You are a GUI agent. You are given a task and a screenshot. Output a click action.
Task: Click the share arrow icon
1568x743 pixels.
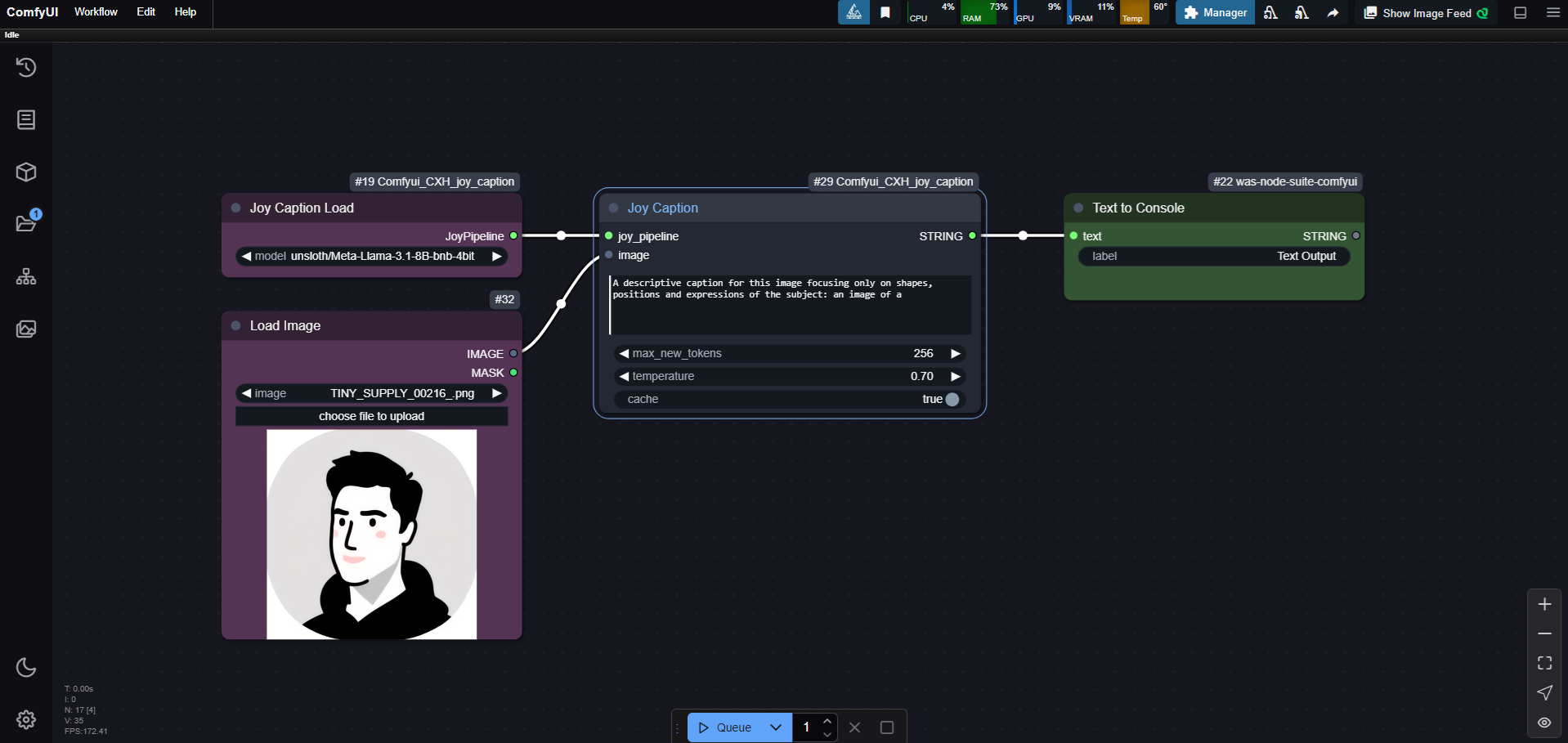tap(1333, 12)
